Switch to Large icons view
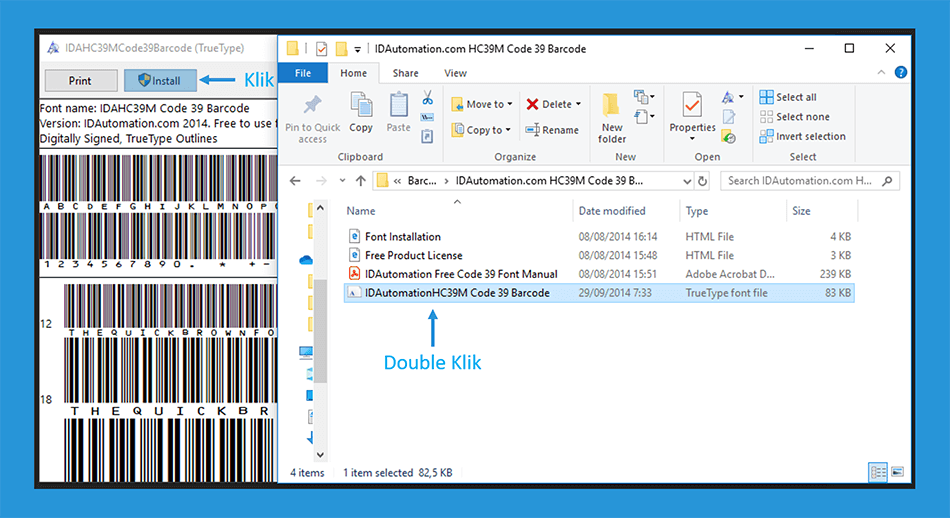The width and height of the screenshot is (950, 518). click(897, 472)
